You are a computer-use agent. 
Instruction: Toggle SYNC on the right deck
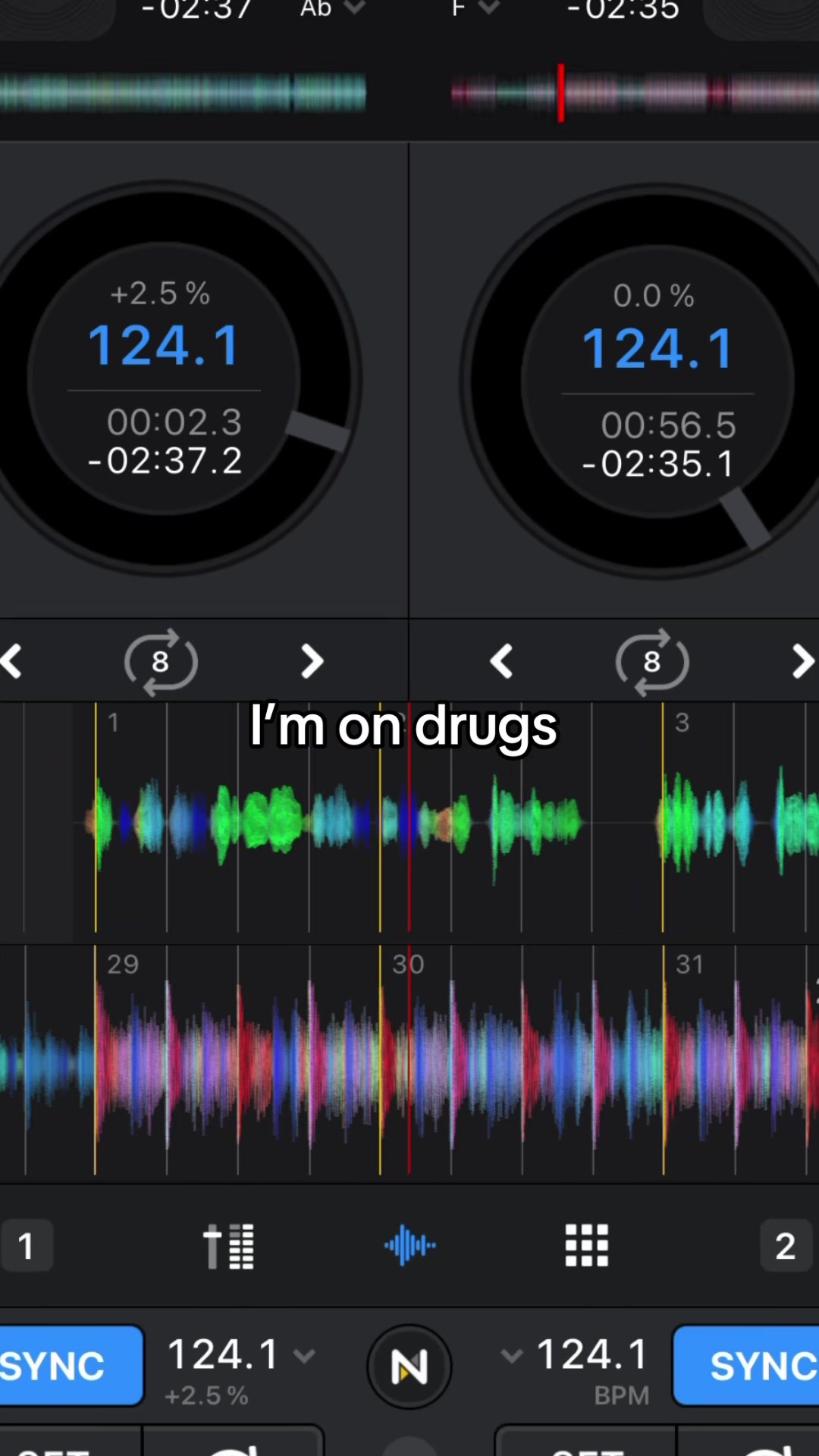745,1366
